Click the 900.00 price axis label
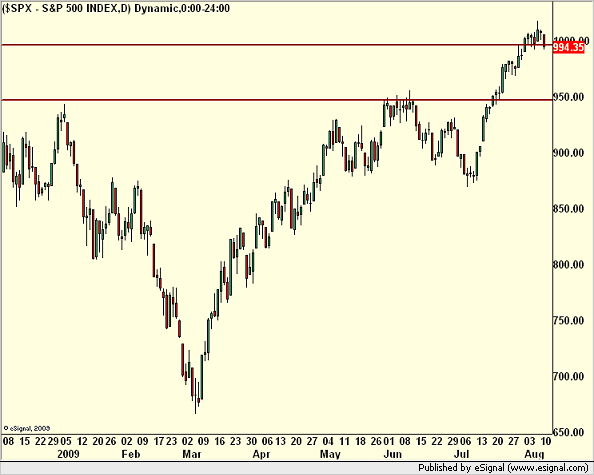 569,153
